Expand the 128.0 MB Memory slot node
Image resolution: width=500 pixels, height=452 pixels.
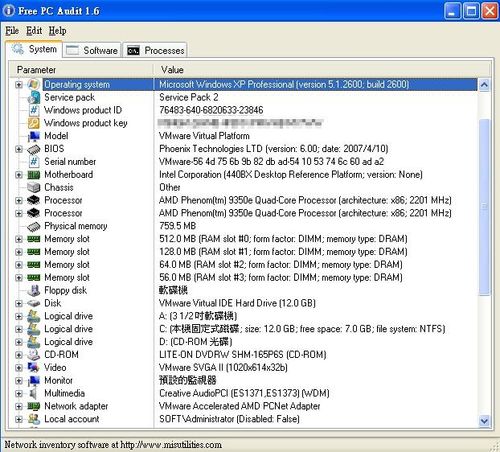pyautogui.click(x=19, y=252)
